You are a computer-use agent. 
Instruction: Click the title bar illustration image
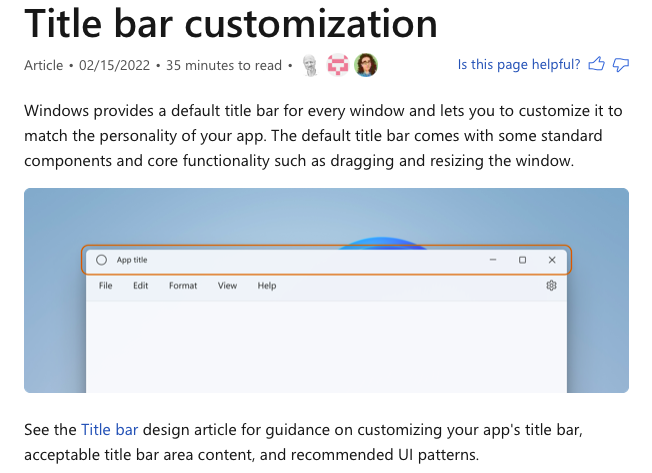tap(326, 291)
